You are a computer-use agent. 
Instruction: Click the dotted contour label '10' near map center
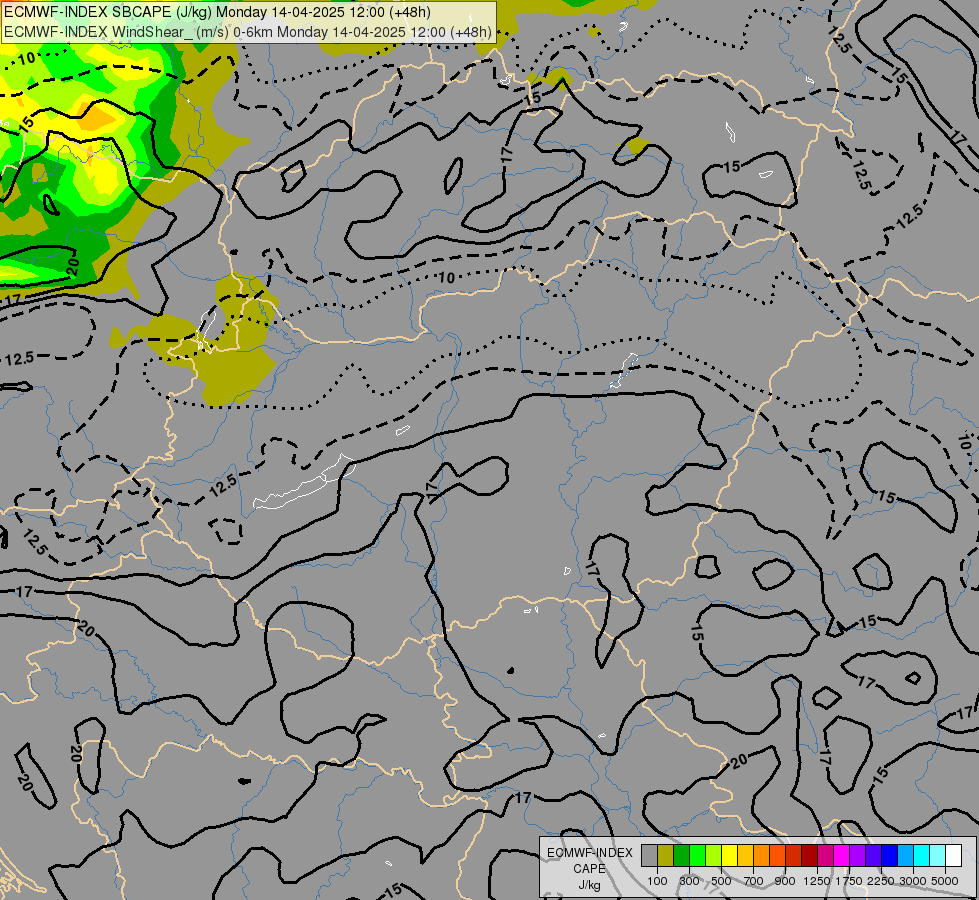pyautogui.click(x=446, y=277)
